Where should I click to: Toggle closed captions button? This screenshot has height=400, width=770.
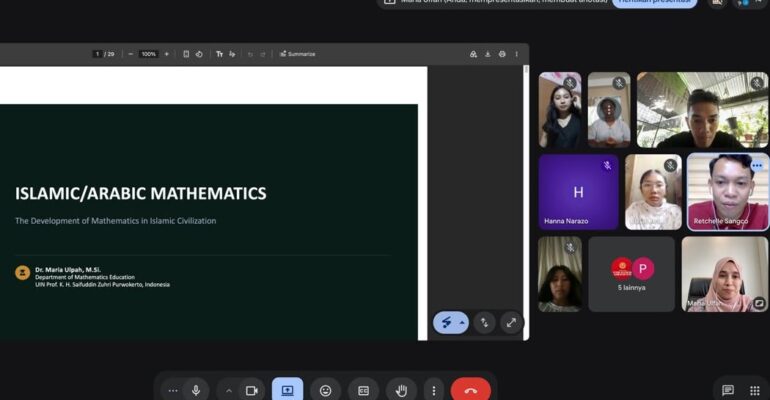tap(363, 391)
